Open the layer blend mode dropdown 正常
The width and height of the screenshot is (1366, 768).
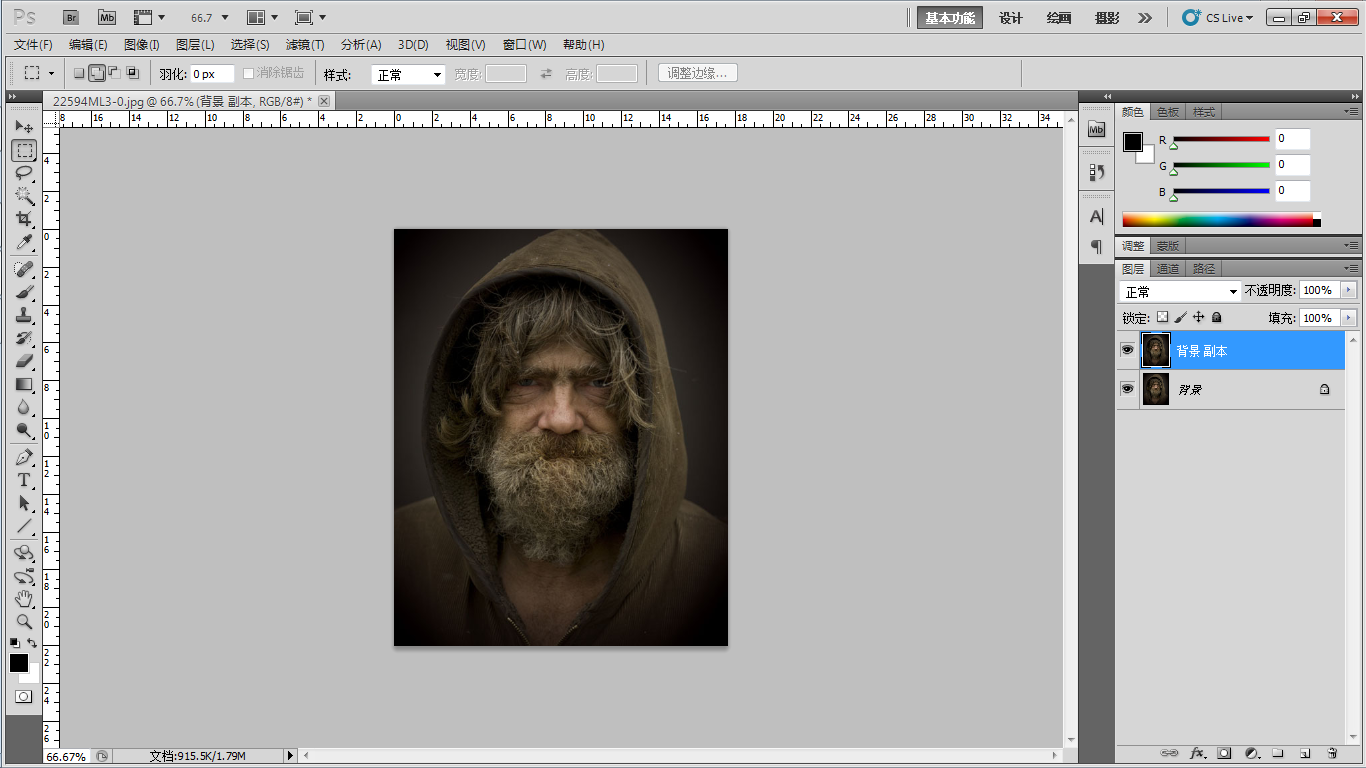(1180, 291)
